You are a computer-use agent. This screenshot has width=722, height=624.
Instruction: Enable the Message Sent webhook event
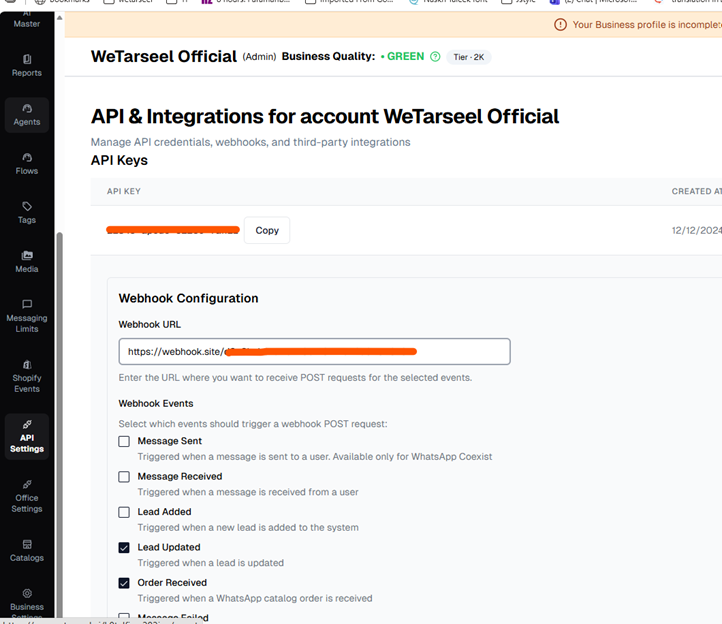124,441
